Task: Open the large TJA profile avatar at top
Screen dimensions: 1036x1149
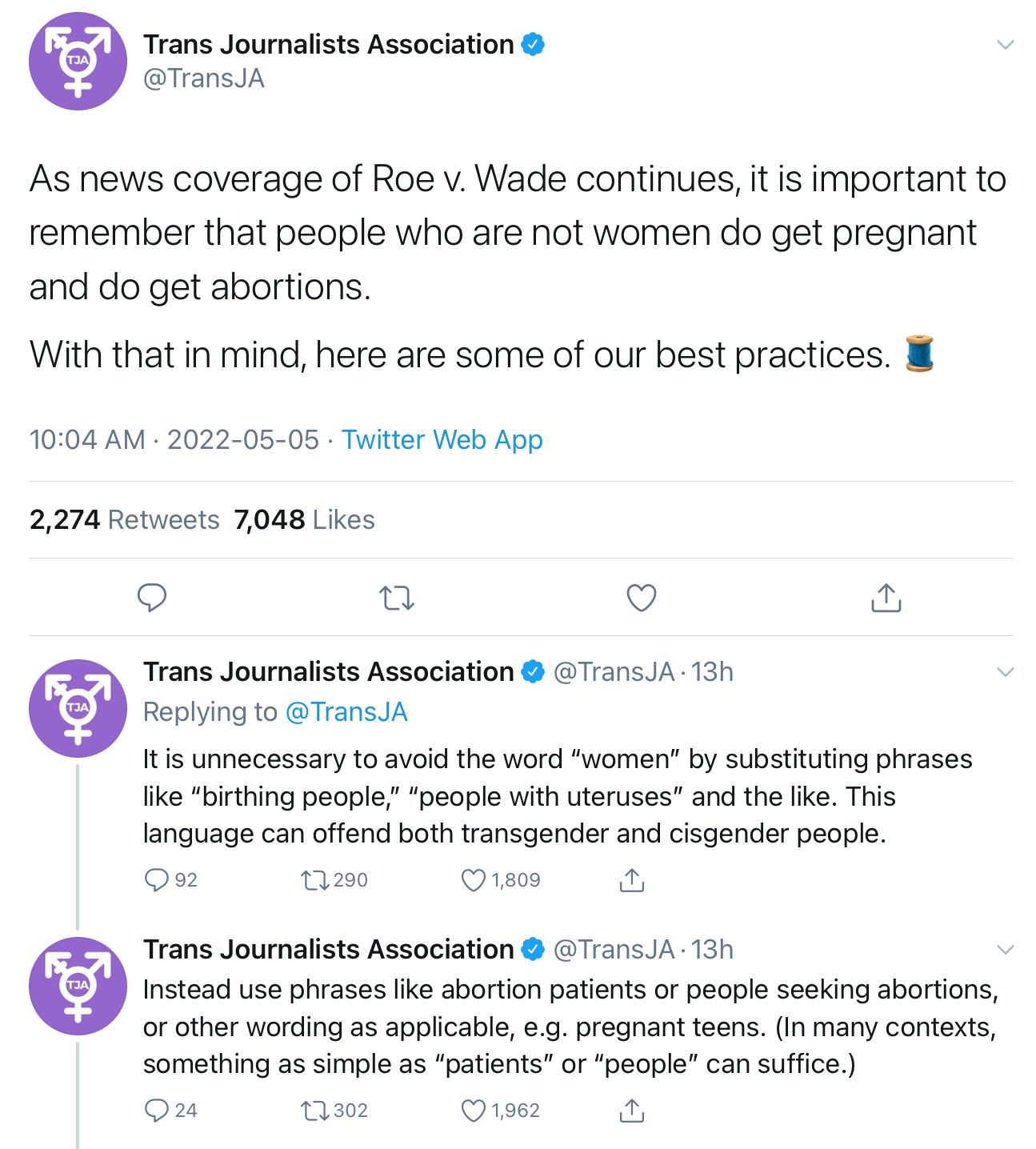Action: (78, 61)
